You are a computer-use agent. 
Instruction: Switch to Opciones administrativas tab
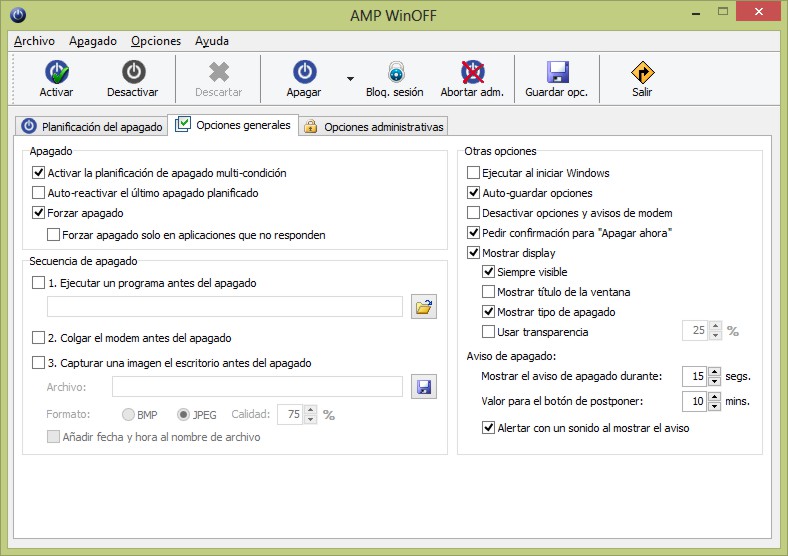coord(373,126)
